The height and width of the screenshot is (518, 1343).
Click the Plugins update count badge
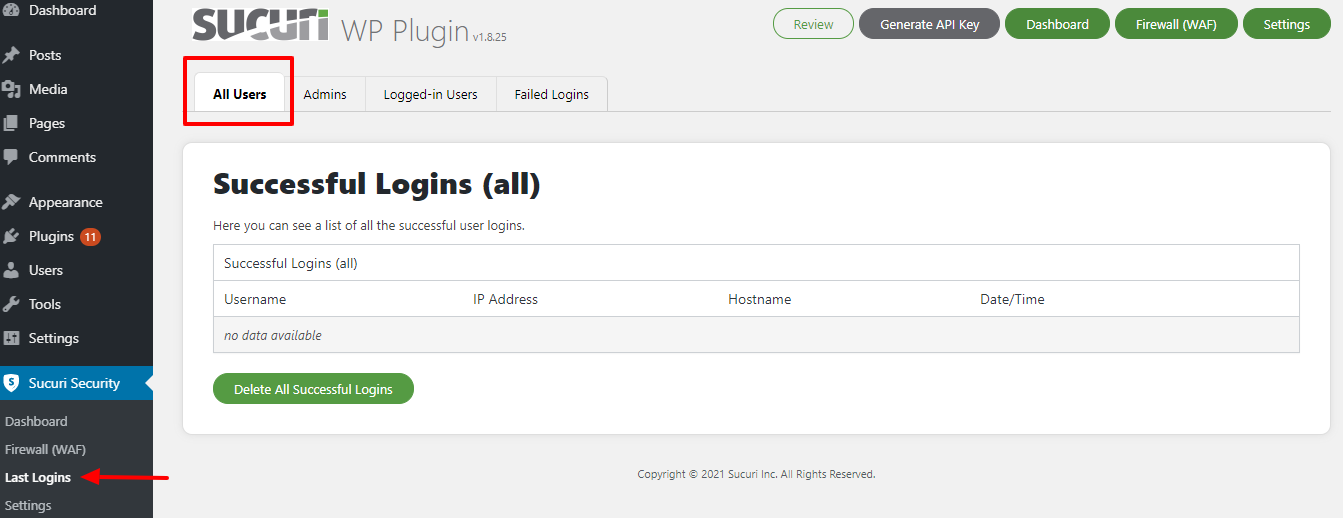tap(91, 237)
